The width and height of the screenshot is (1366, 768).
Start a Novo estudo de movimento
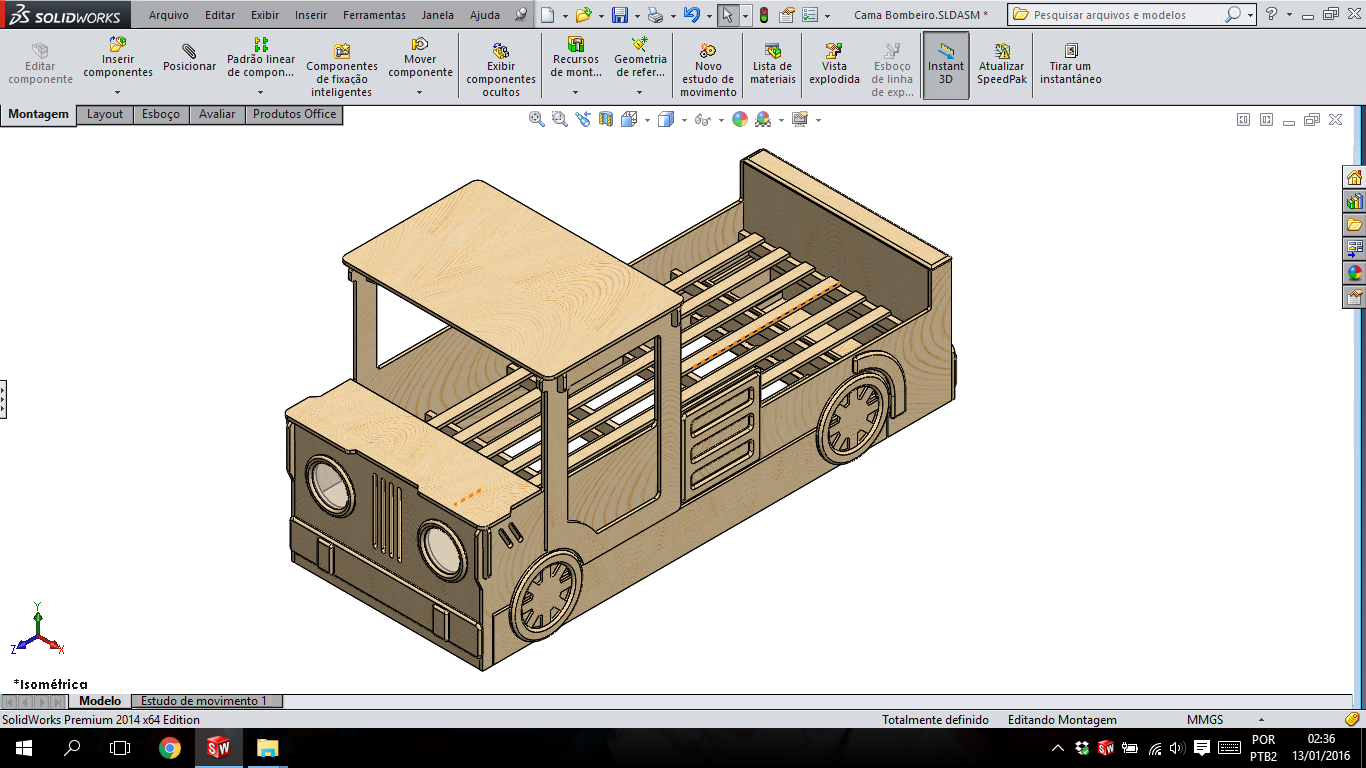[708, 64]
